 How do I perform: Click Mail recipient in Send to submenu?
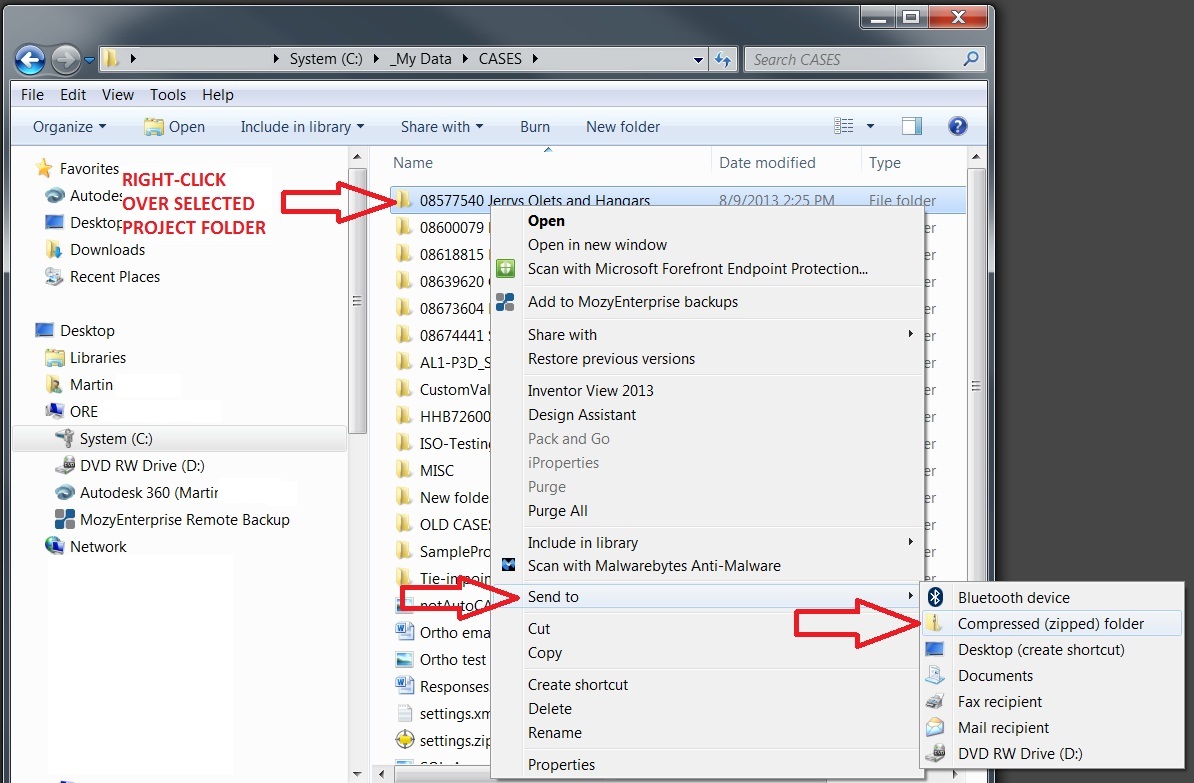coord(1003,727)
